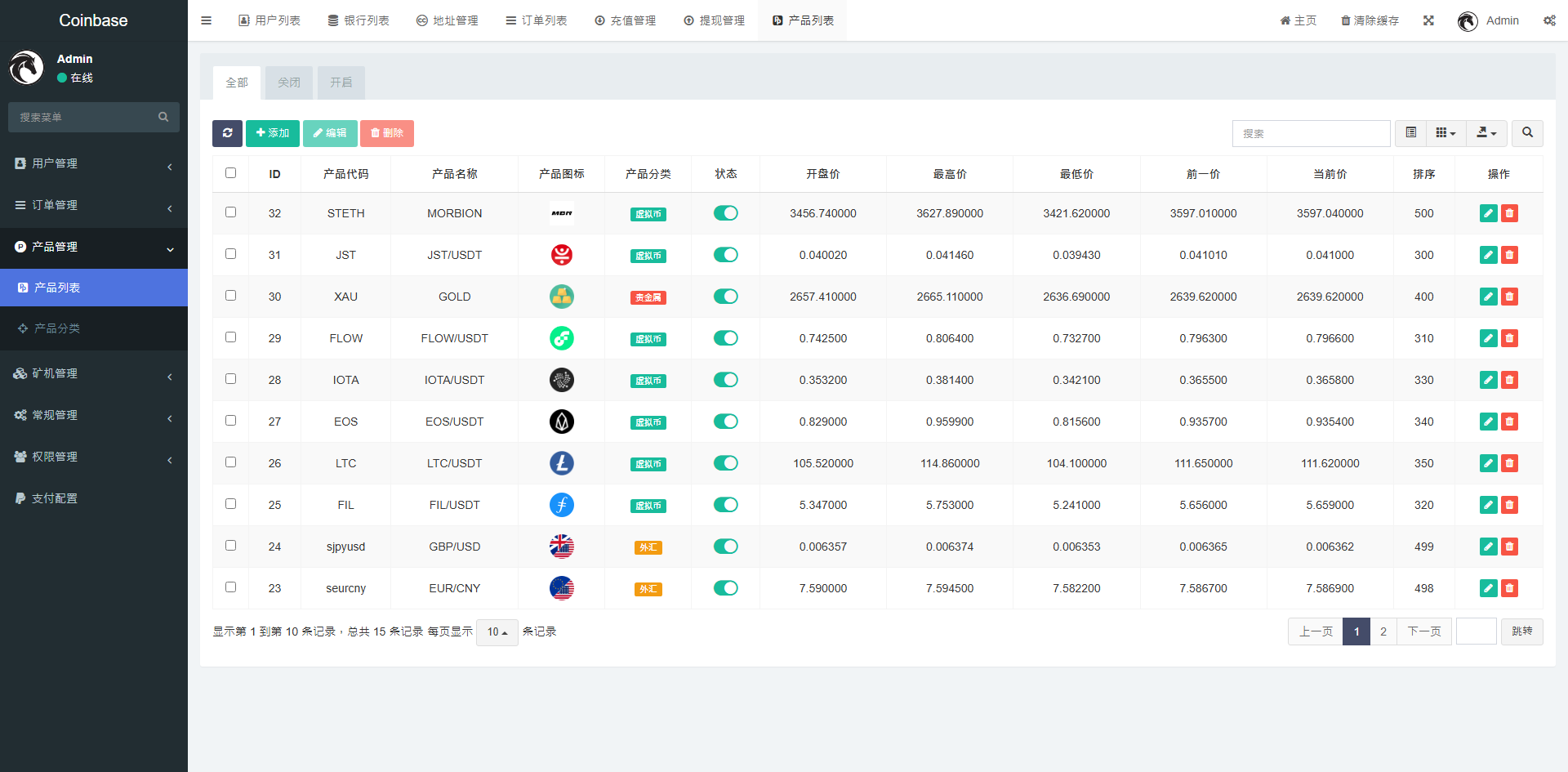This screenshot has height=772, width=1568.
Task: Click the 编辑 edit button
Action: [x=330, y=133]
